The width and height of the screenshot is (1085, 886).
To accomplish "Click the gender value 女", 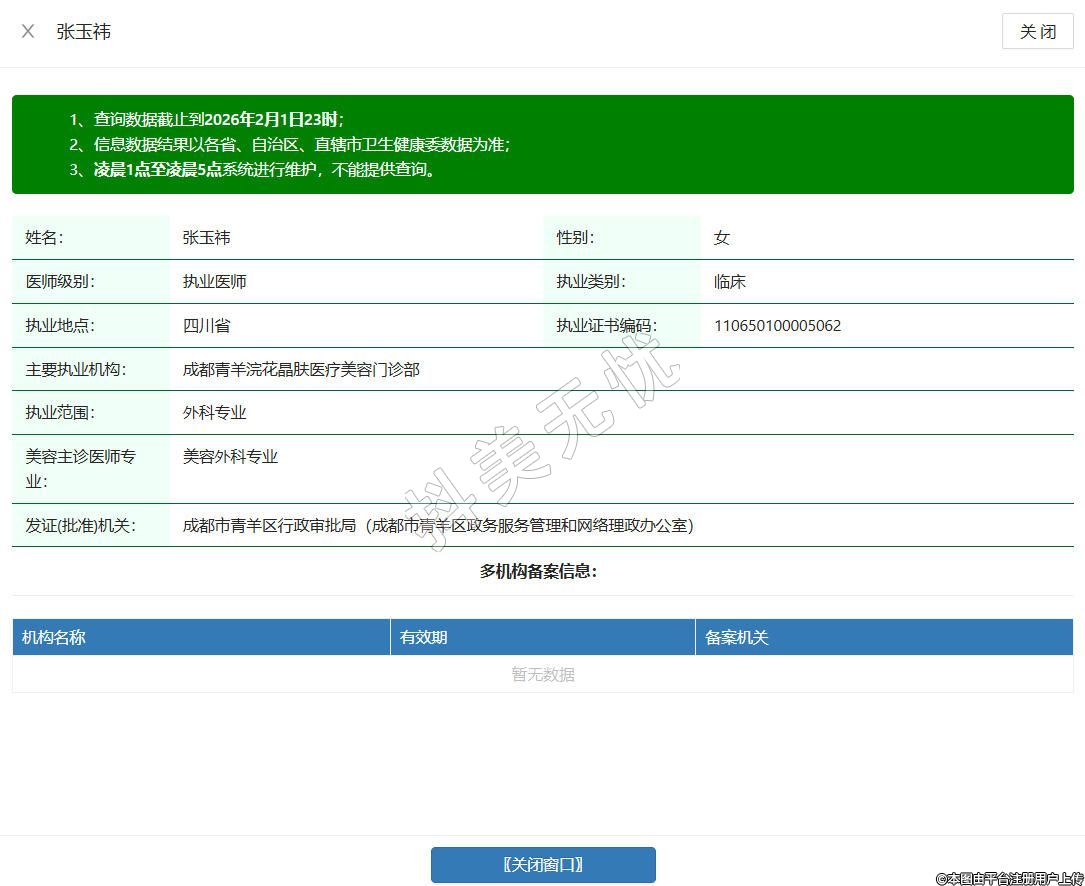I will 722,237.
